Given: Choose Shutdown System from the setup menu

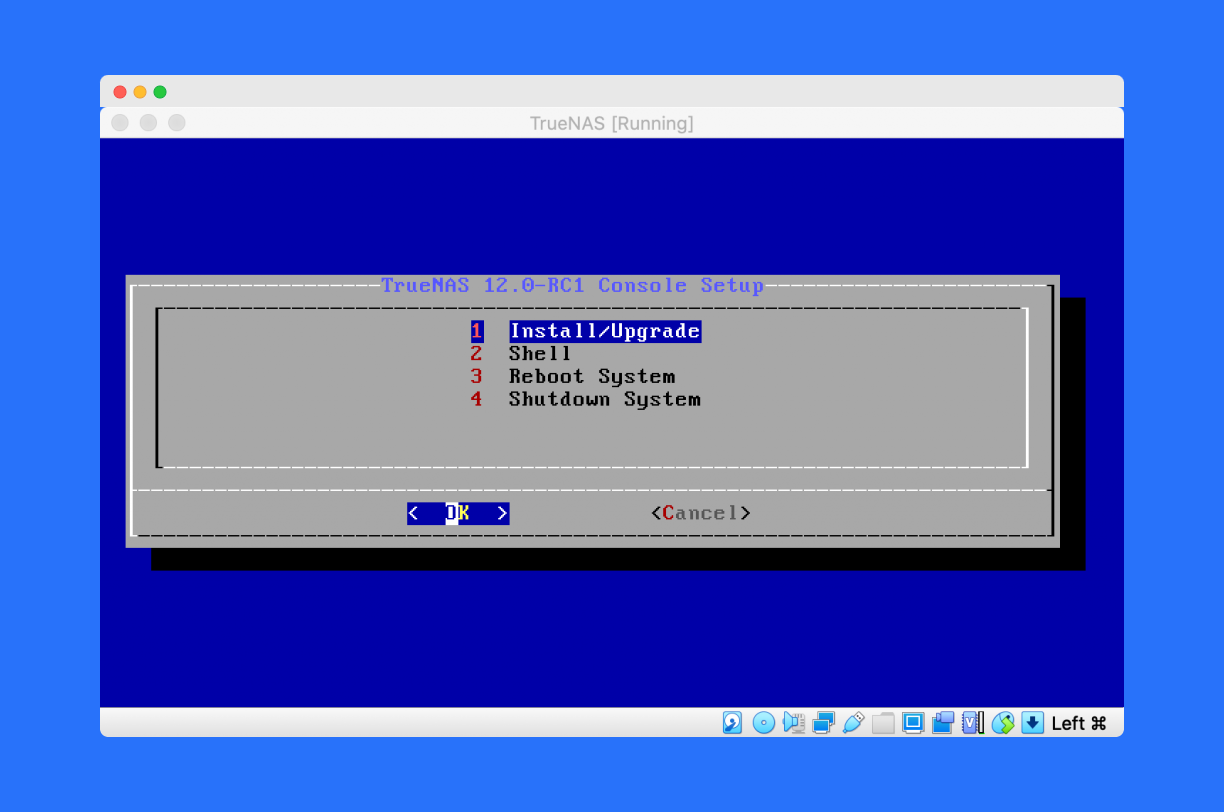Looking at the screenshot, I should tap(604, 399).
